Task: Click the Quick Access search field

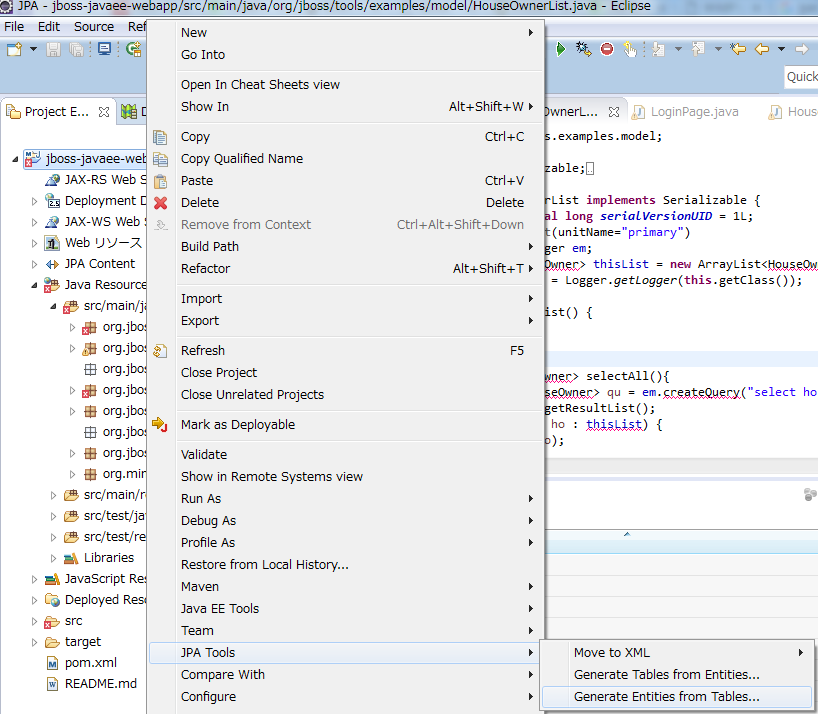Action: [802, 77]
